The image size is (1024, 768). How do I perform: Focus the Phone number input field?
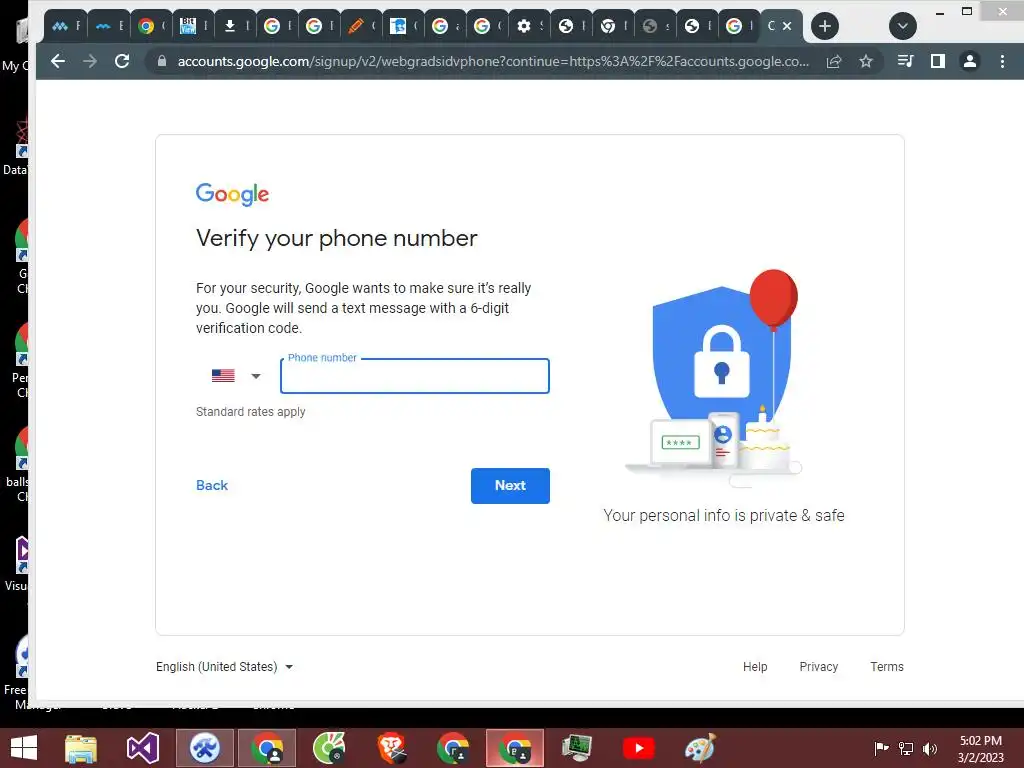[415, 376]
